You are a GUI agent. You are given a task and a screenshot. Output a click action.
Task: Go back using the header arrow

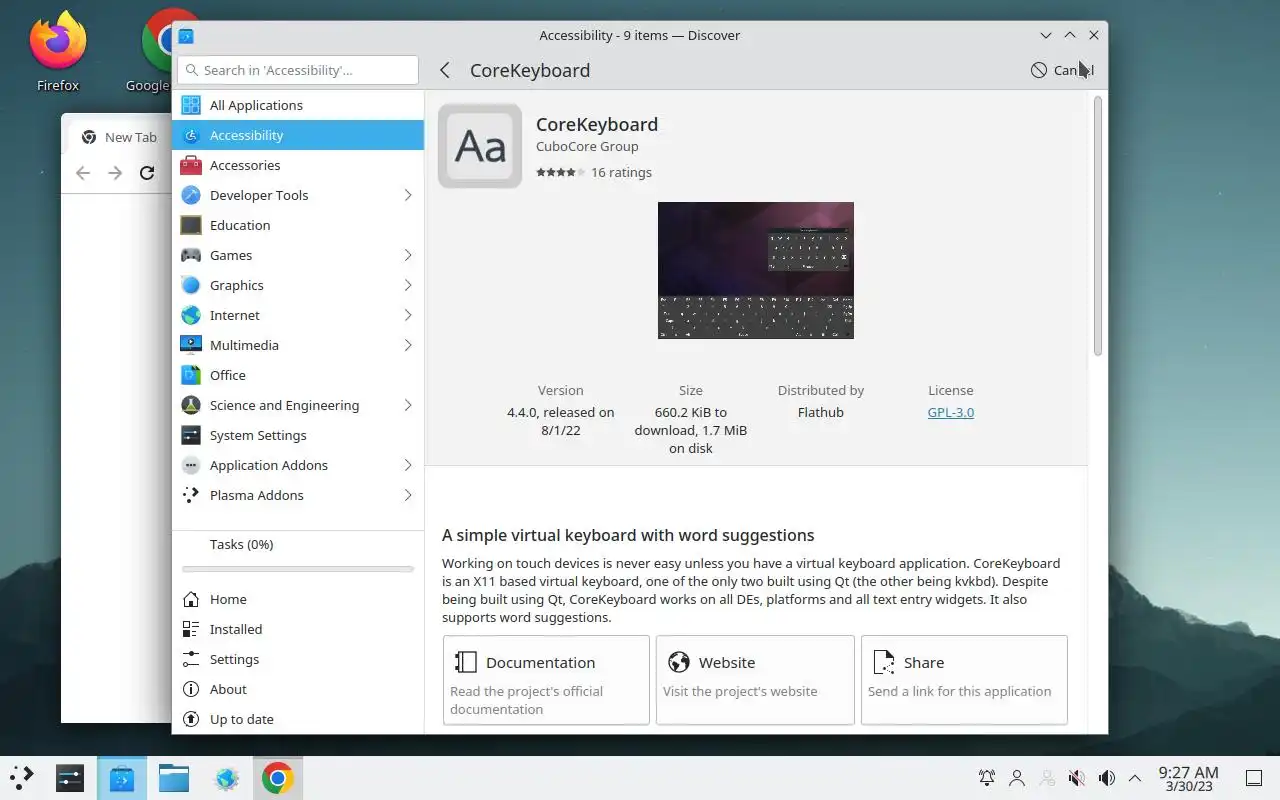[x=445, y=70]
